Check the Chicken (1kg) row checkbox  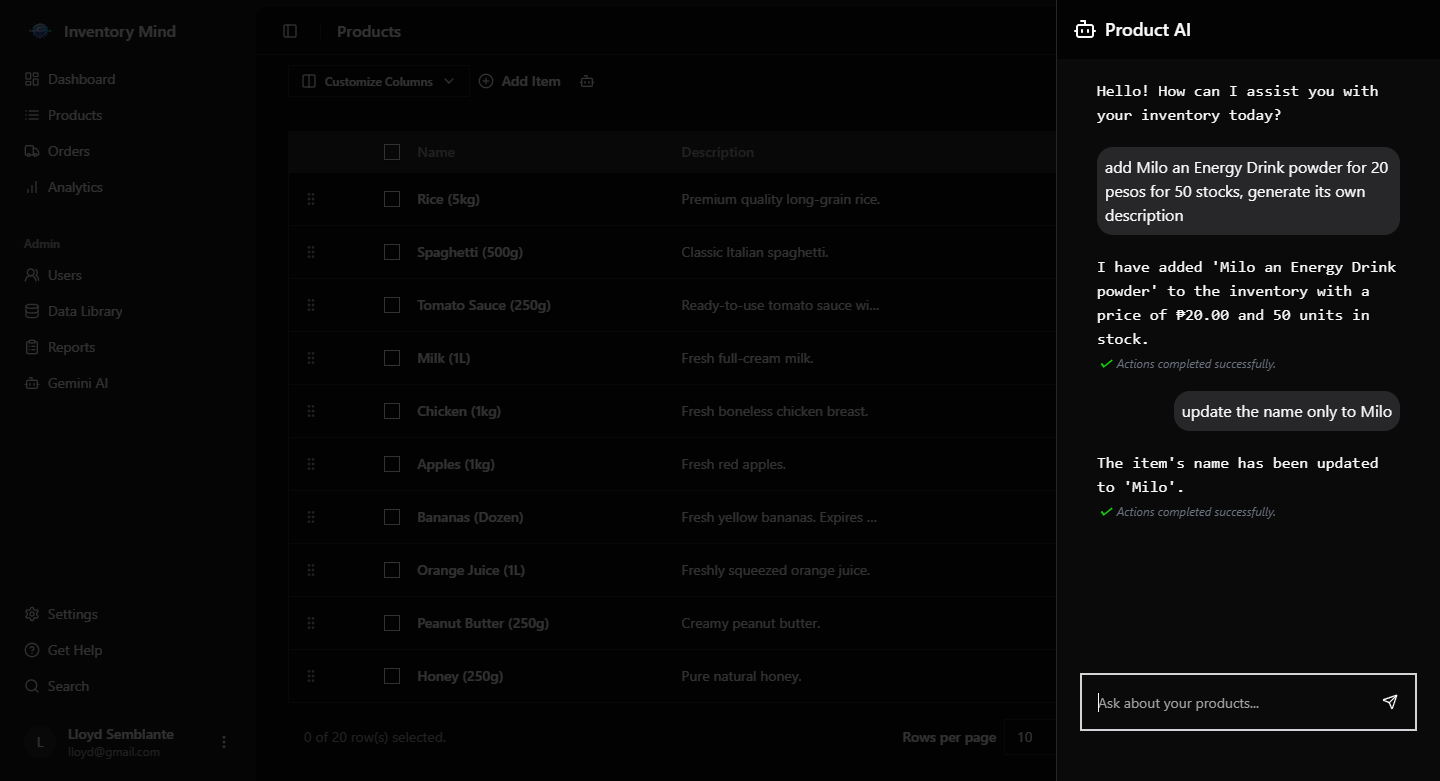[x=392, y=411]
